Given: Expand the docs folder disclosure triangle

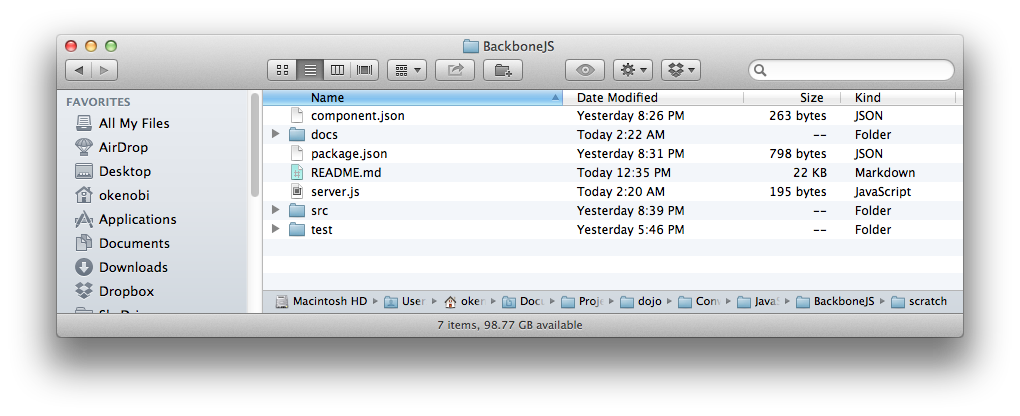Looking at the screenshot, I should tap(275, 135).
